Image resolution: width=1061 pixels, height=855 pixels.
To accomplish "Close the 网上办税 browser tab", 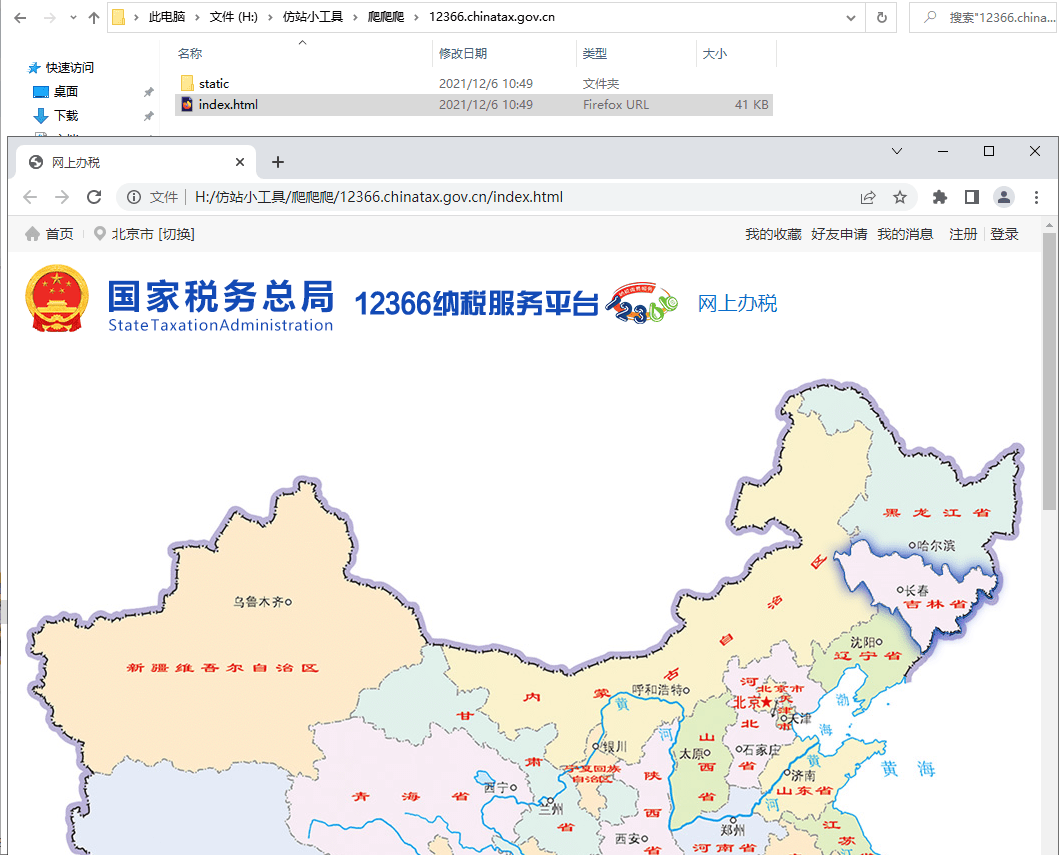I will tap(240, 162).
